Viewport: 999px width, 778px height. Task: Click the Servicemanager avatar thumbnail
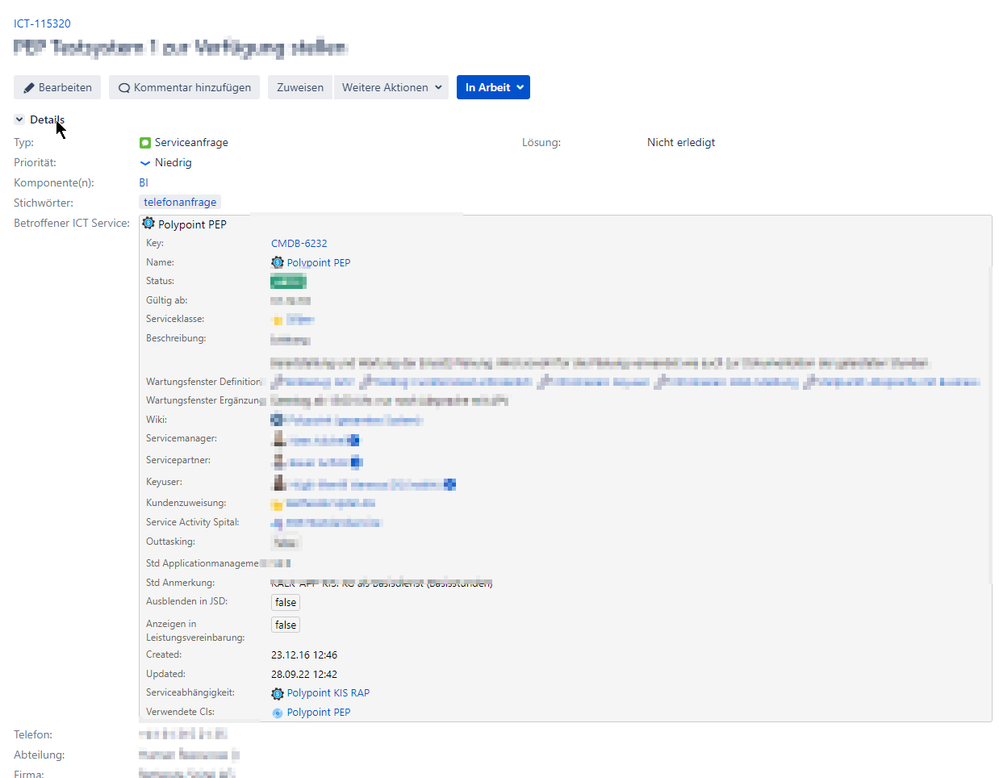pos(278,439)
